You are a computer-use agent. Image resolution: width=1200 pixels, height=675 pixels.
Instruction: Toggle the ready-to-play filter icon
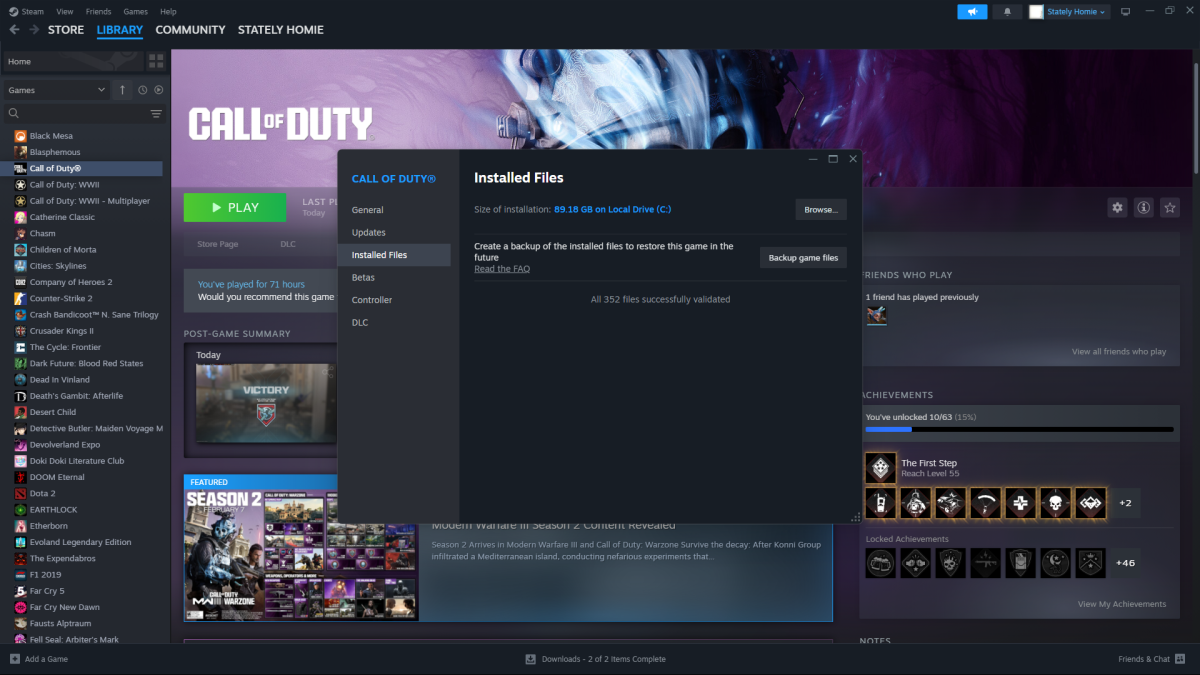(x=158, y=90)
